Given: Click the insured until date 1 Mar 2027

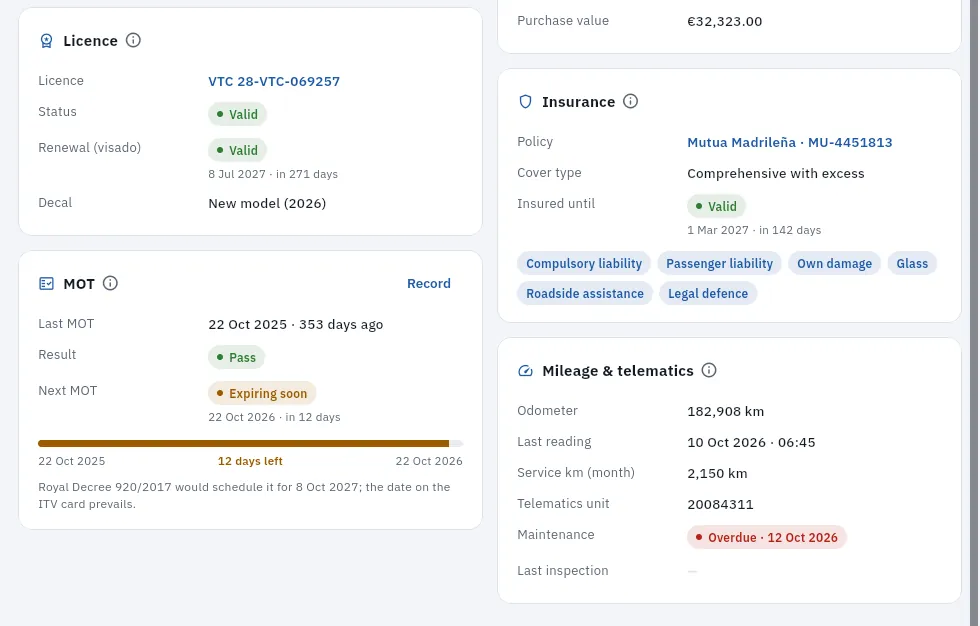Looking at the screenshot, I should click(718, 231).
